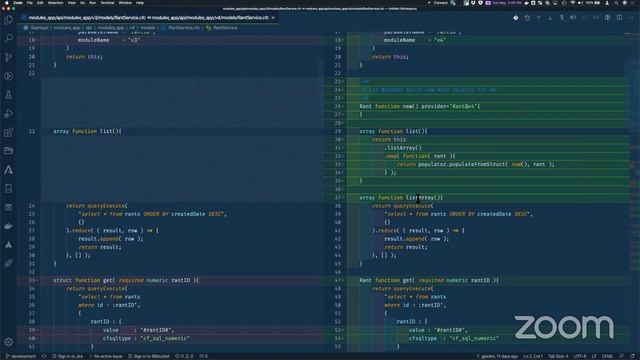Viewport: 640px width, 360px height.
Task: Open the Manage gear at activity bar bottom
Action: tap(9, 342)
